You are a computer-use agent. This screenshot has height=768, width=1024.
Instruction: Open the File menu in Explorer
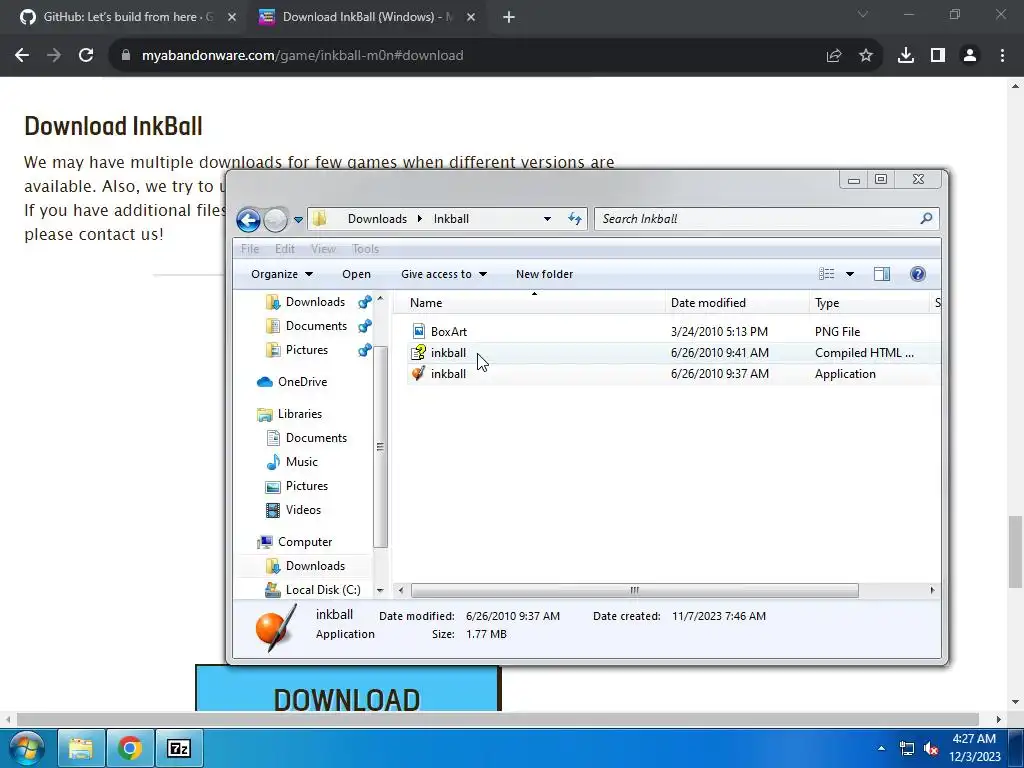coord(249,249)
